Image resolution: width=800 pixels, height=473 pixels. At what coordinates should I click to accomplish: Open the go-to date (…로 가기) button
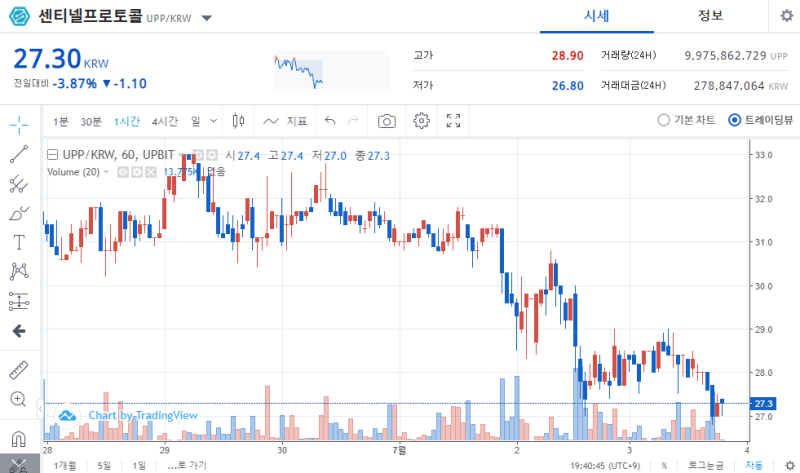click(187, 465)
